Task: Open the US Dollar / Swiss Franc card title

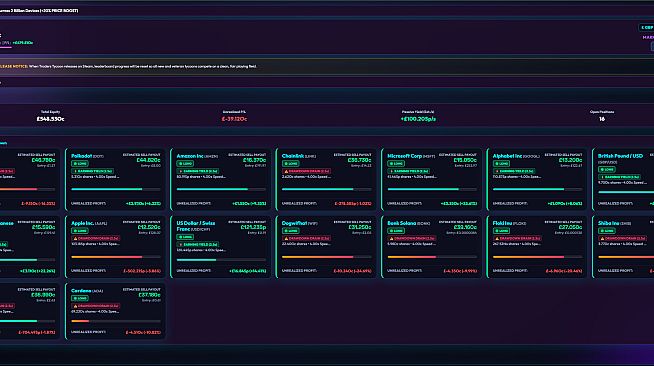Action: 196,226
